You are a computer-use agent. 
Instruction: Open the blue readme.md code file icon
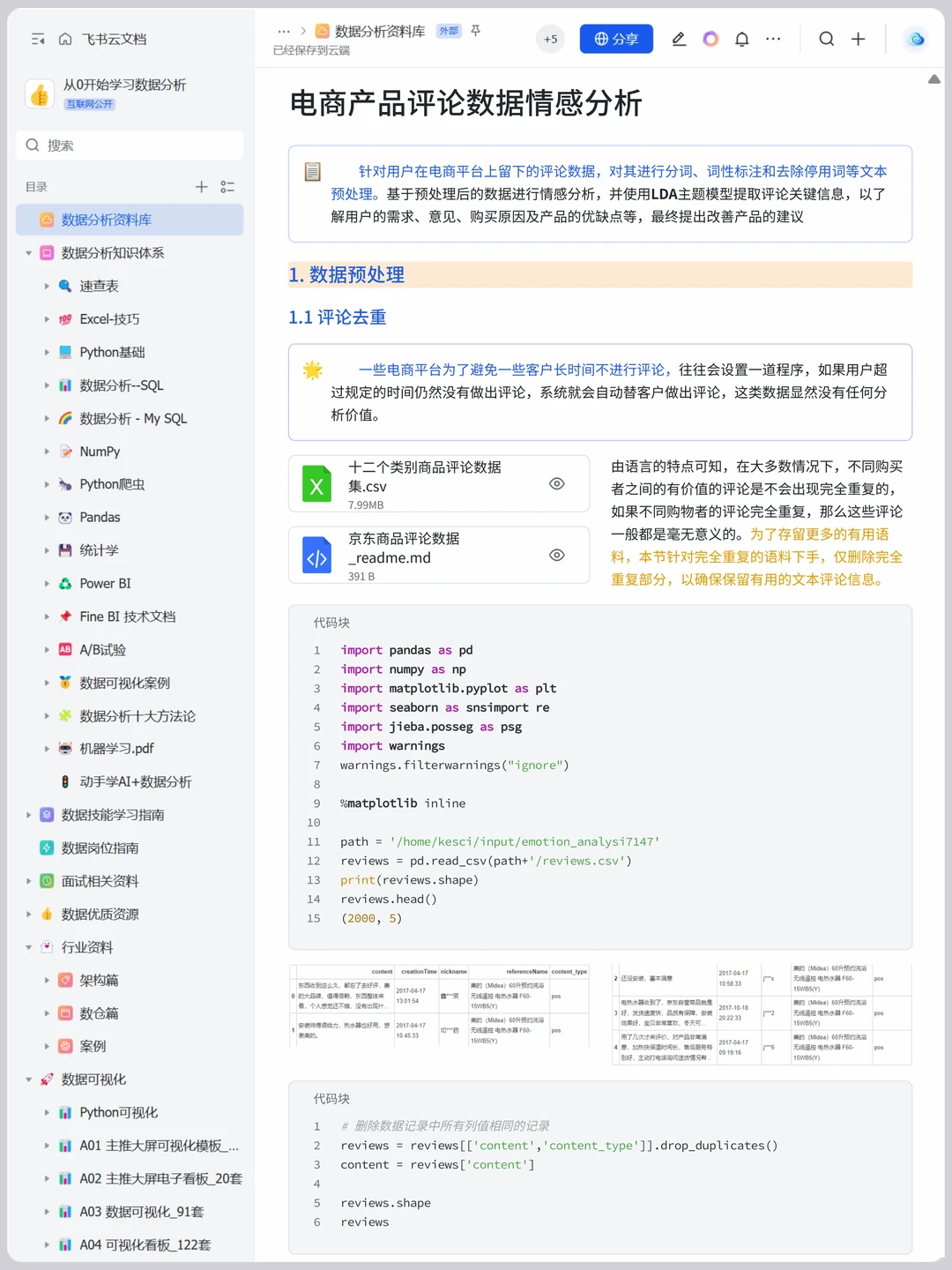pos(316,555)
